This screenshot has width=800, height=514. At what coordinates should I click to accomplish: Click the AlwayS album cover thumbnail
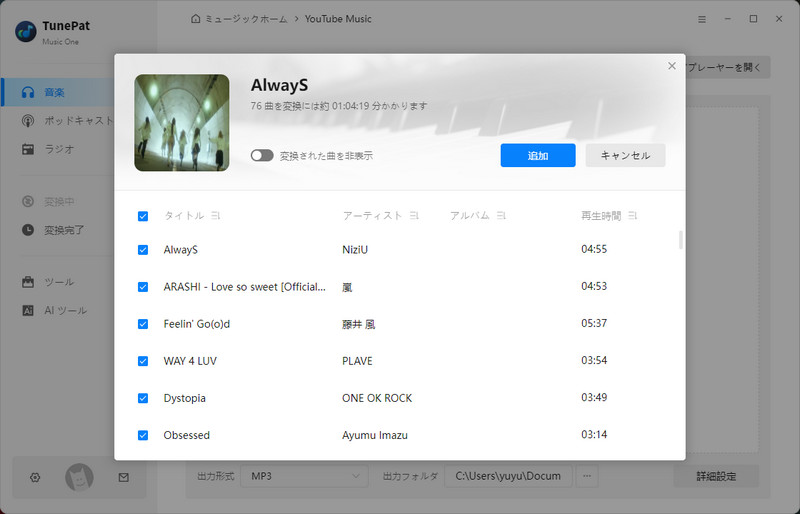pyautogui.click(x=182, y=123)
